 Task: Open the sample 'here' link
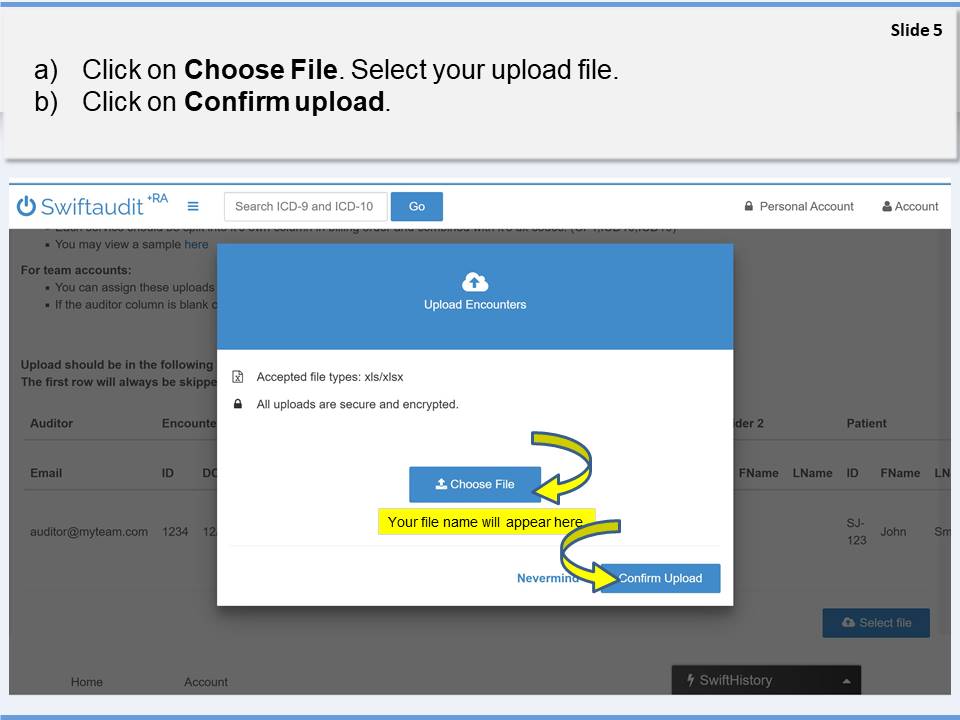click(196, 244)
